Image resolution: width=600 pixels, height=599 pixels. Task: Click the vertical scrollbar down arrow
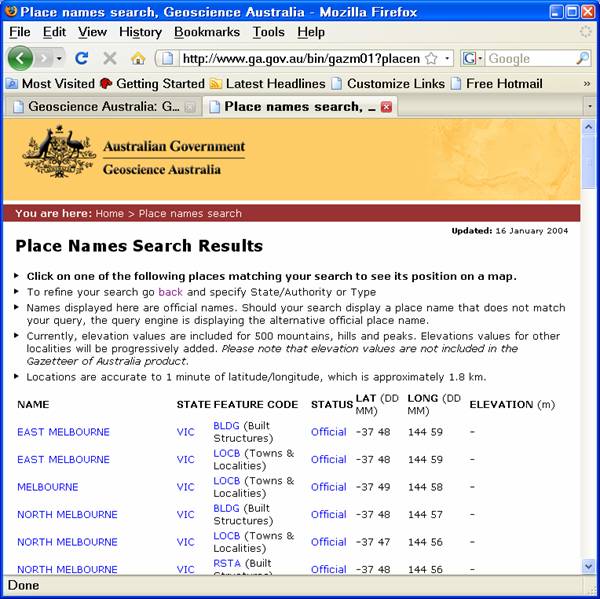pos(588,566)
